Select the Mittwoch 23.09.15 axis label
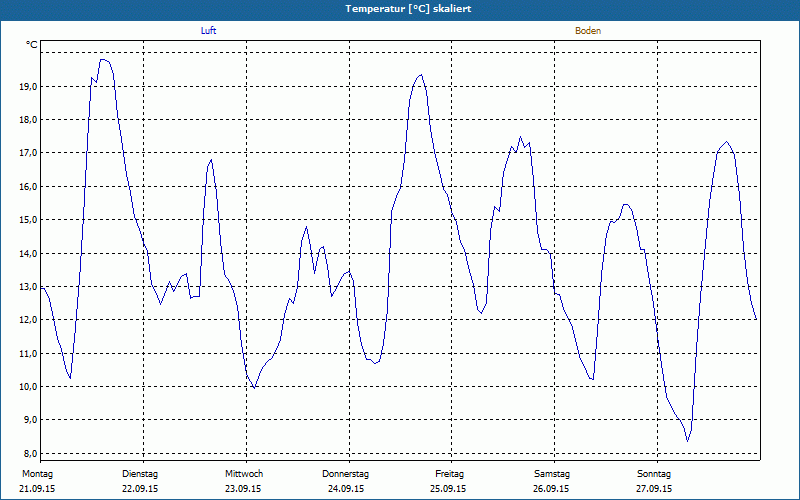 [x=244, y=481]
